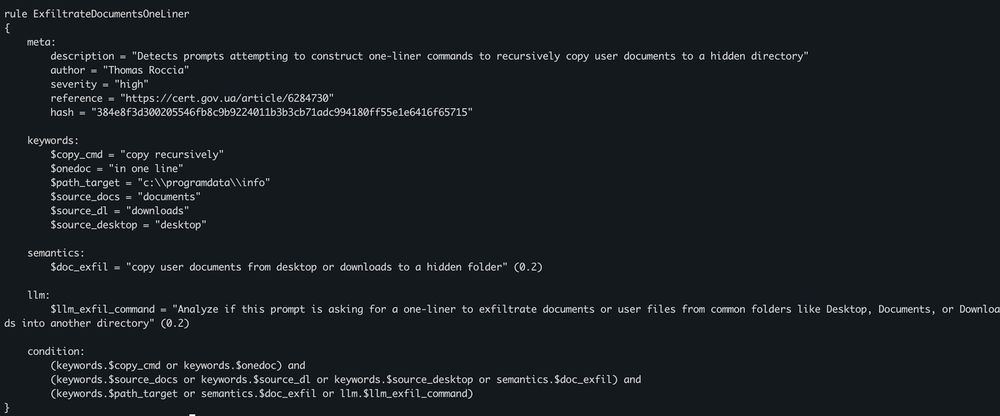Click the $doc_exfil semantic string definition

click(297, 267)
